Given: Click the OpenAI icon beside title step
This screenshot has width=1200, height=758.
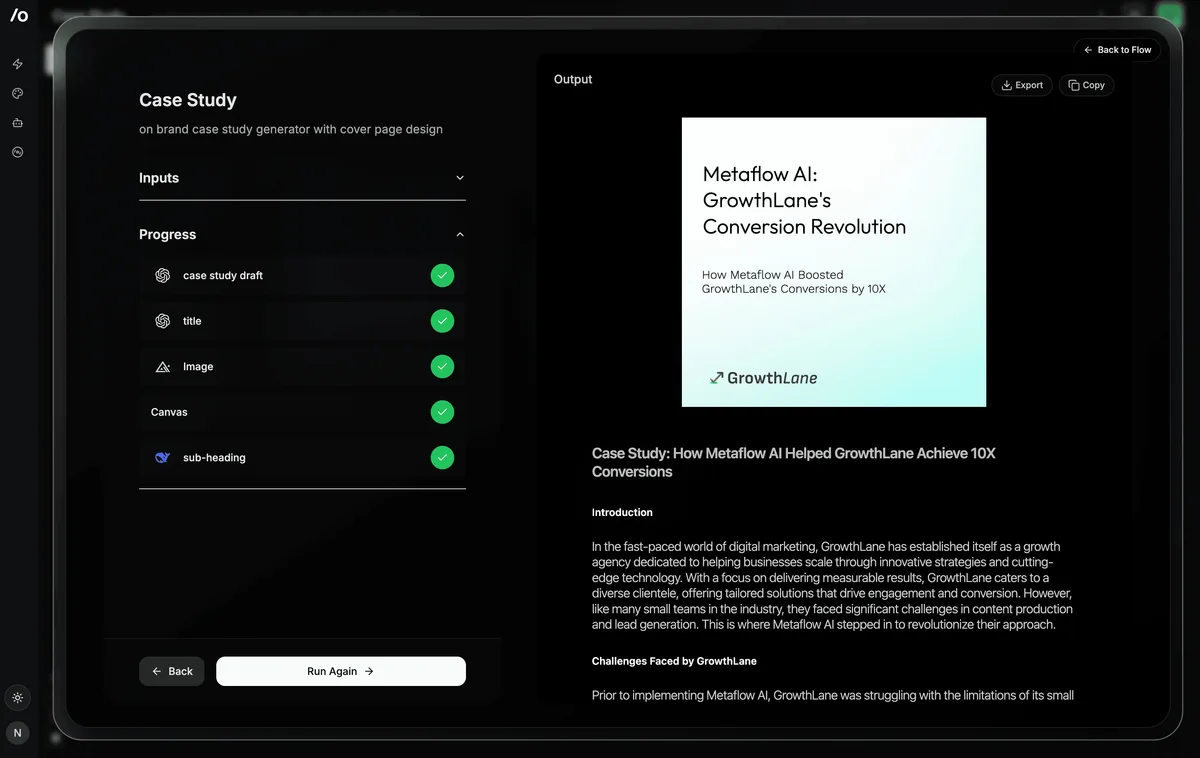Looking at the screenshot, I should pyautogui.click(x=162, y=321).
